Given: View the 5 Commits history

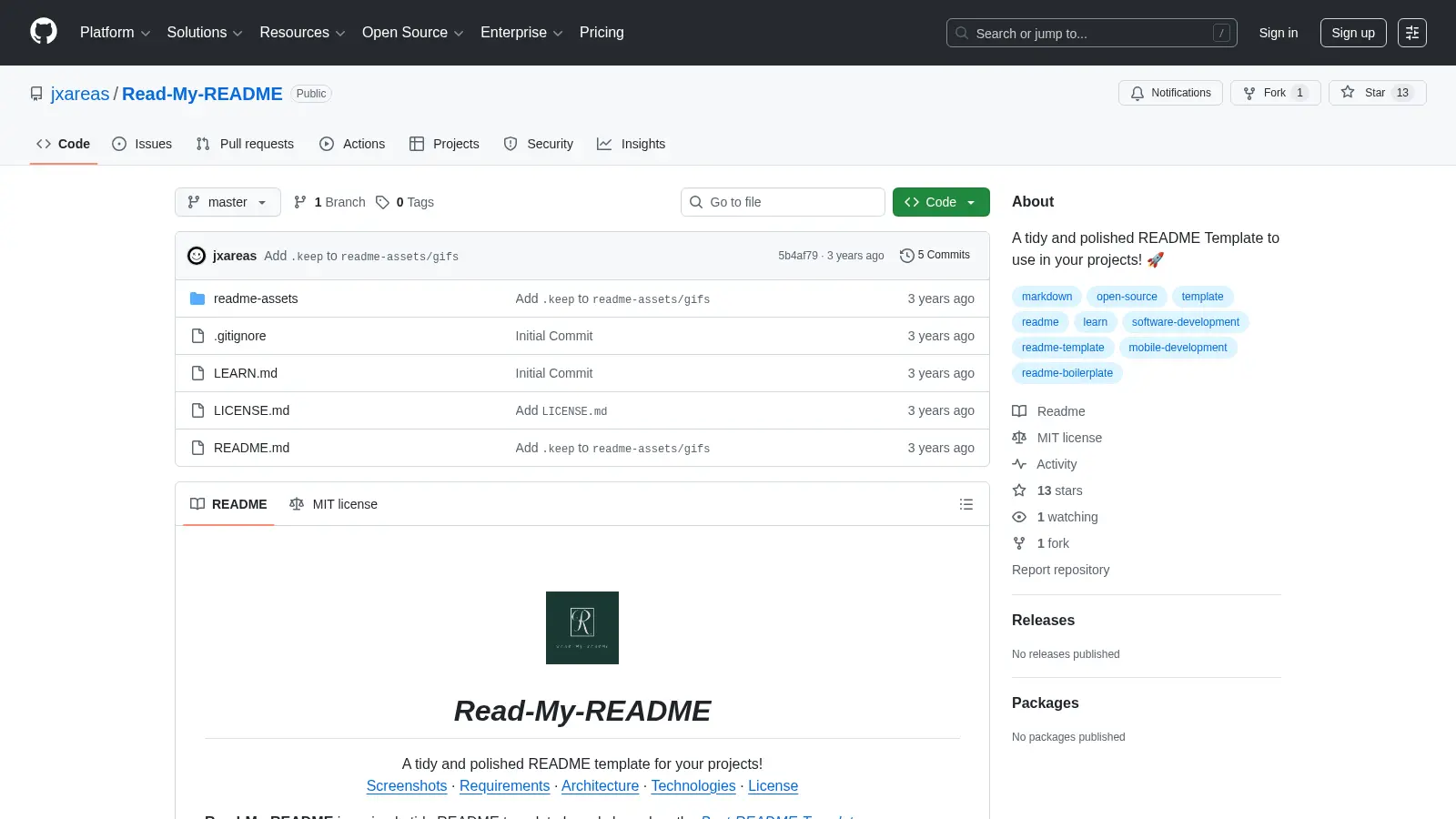Looking at the screenshot, I should (935, 256).
